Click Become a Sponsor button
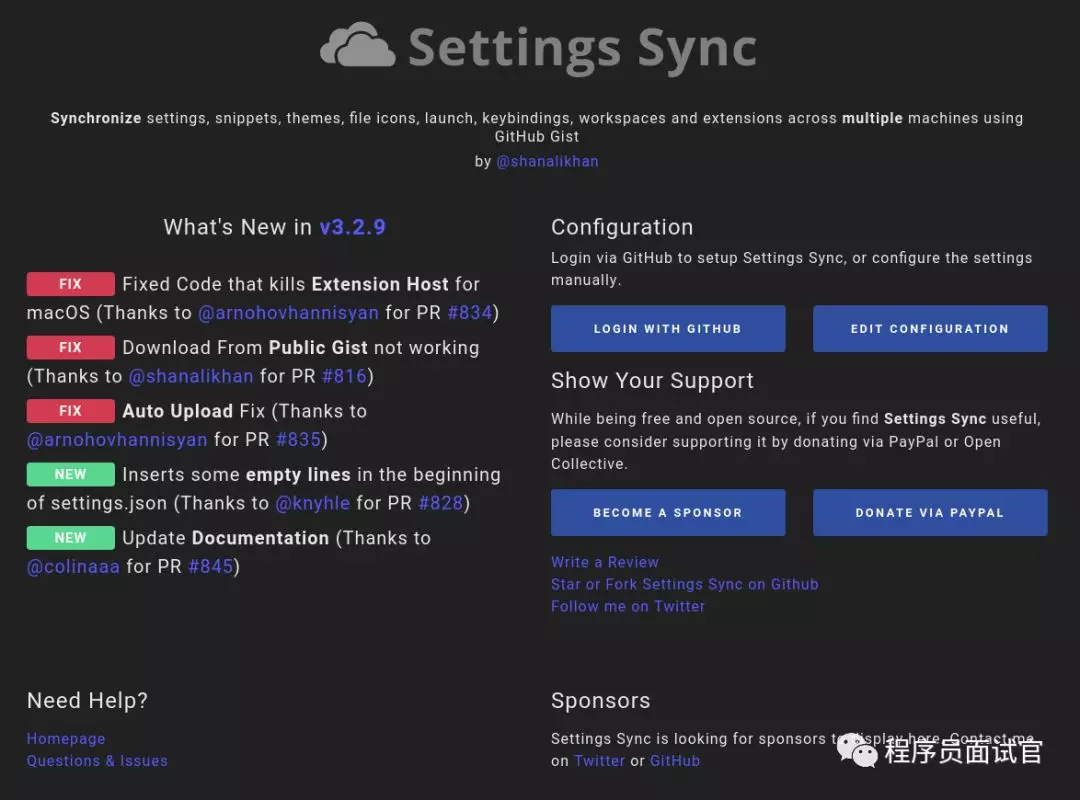Screen dimensions: 1080x800 [667, 513]
